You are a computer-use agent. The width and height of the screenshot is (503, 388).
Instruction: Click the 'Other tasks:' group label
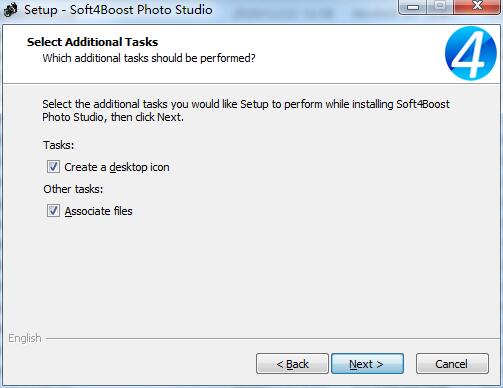pyautogui.click(x=73, y=189)
